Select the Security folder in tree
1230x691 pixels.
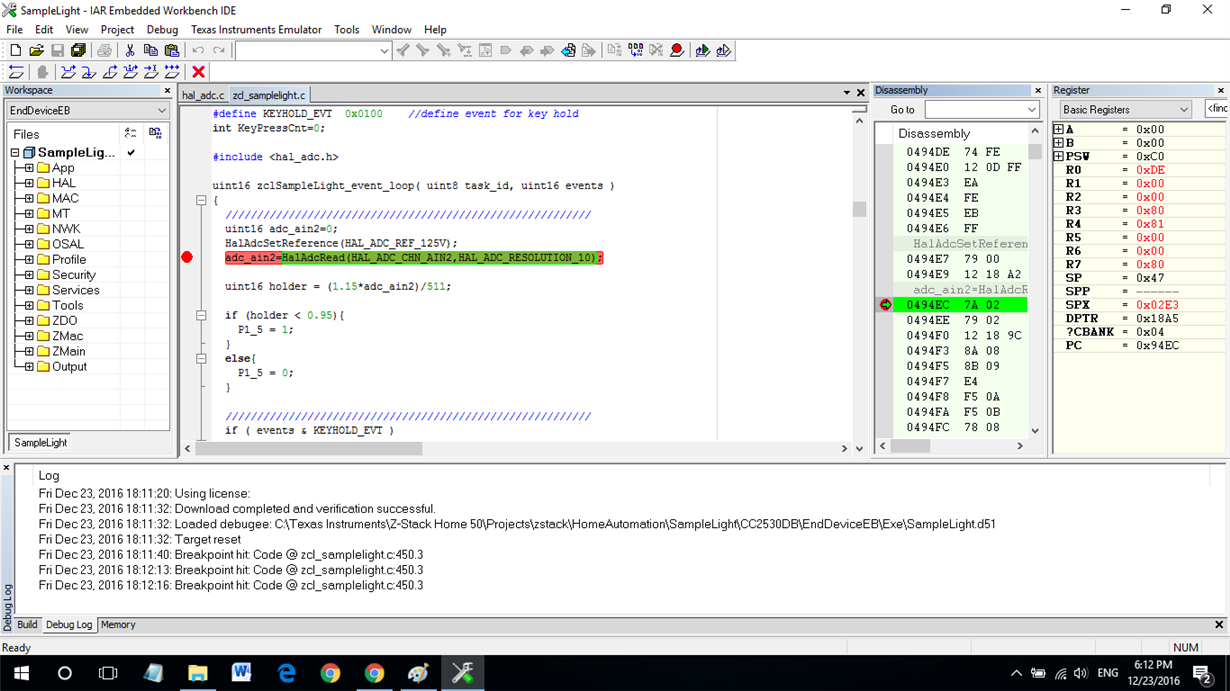pyautogui.click(x=74, y=275)
